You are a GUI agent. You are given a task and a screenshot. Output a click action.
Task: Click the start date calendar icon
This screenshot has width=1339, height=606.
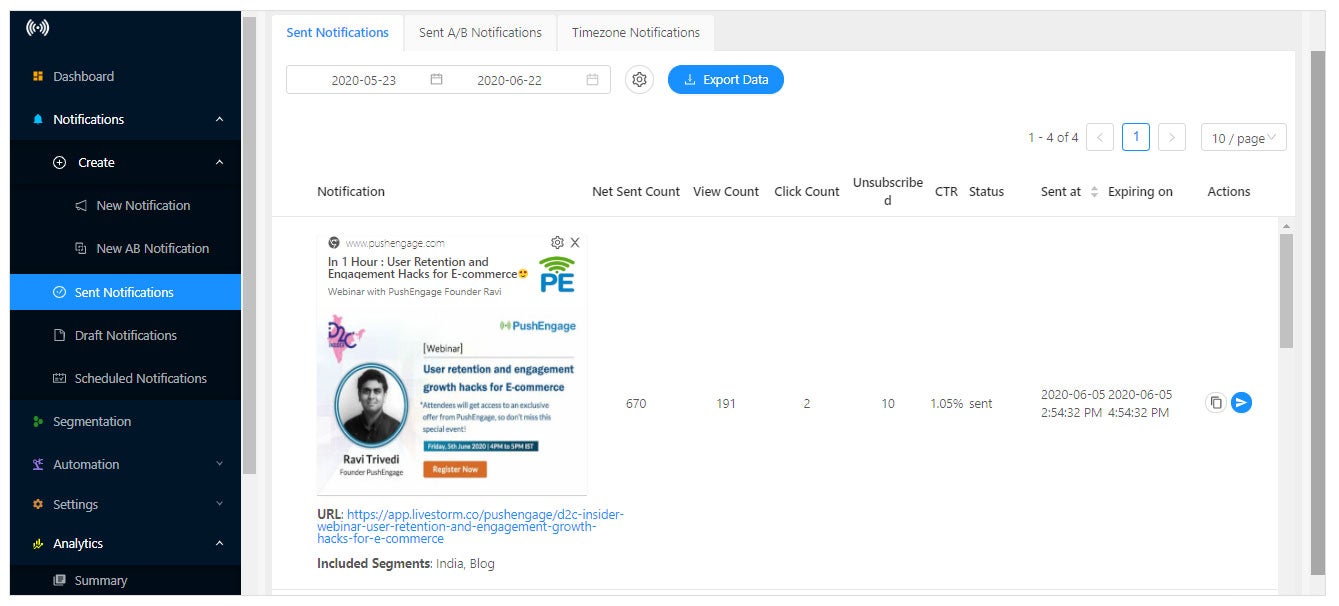(x=436, y=79)
